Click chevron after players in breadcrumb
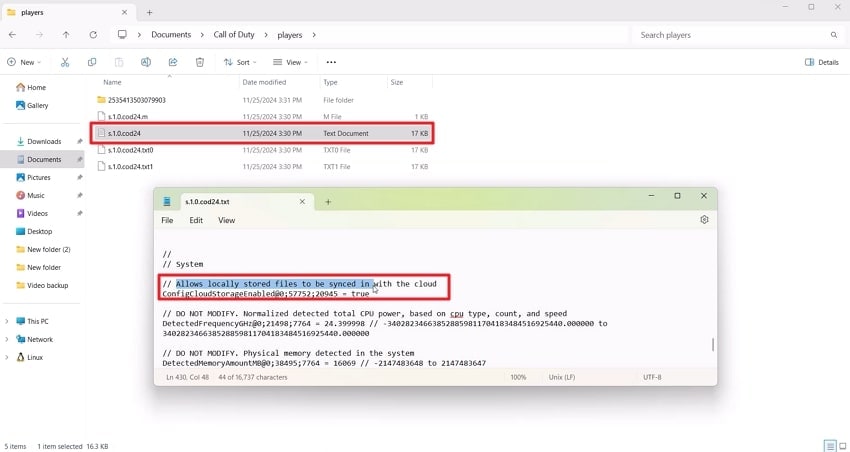The image size is (850, 452). 313,35
